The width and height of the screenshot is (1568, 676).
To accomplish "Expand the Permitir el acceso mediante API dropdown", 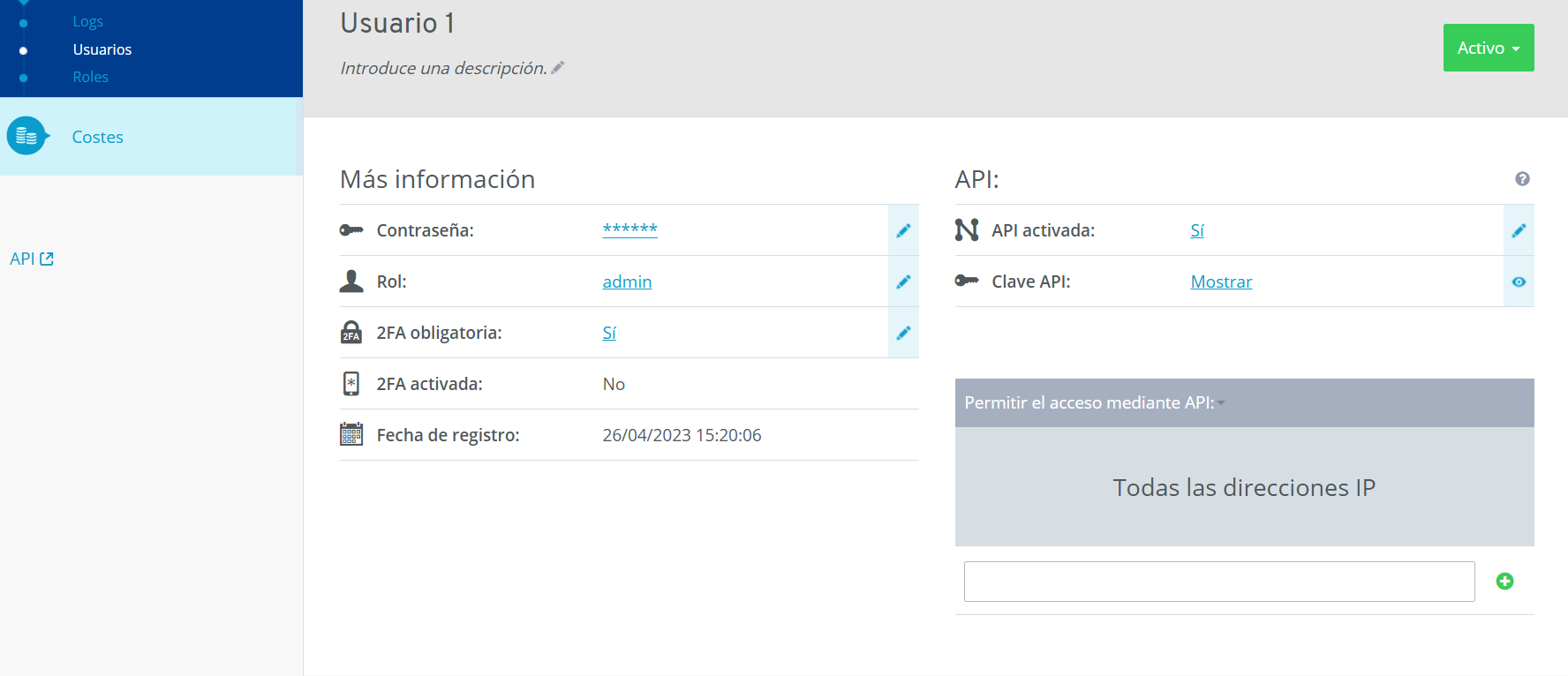I will [x=1095, y=403].
